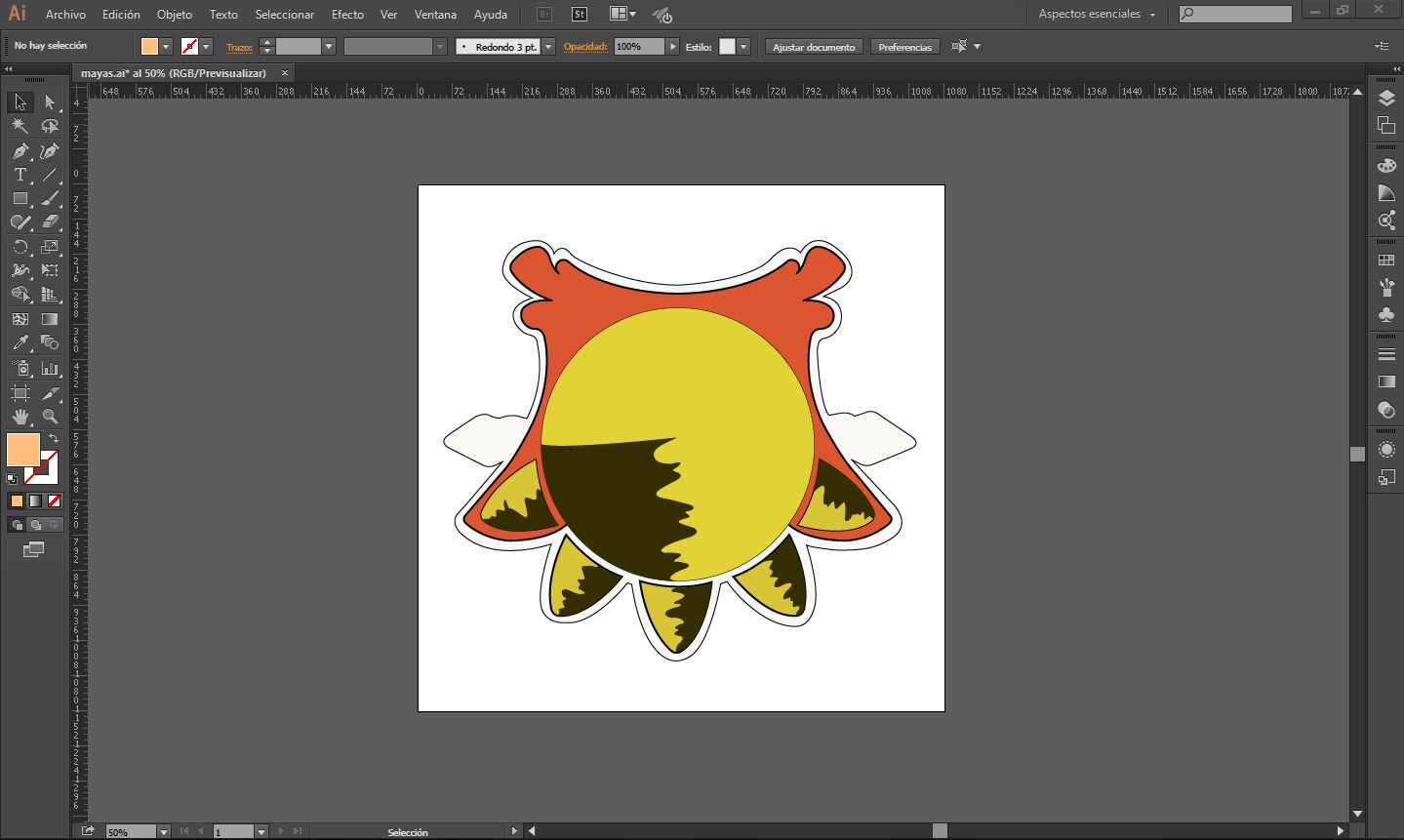Activate the Slice tool
This screenshot has height=840, width=1404.
(51, 393)
